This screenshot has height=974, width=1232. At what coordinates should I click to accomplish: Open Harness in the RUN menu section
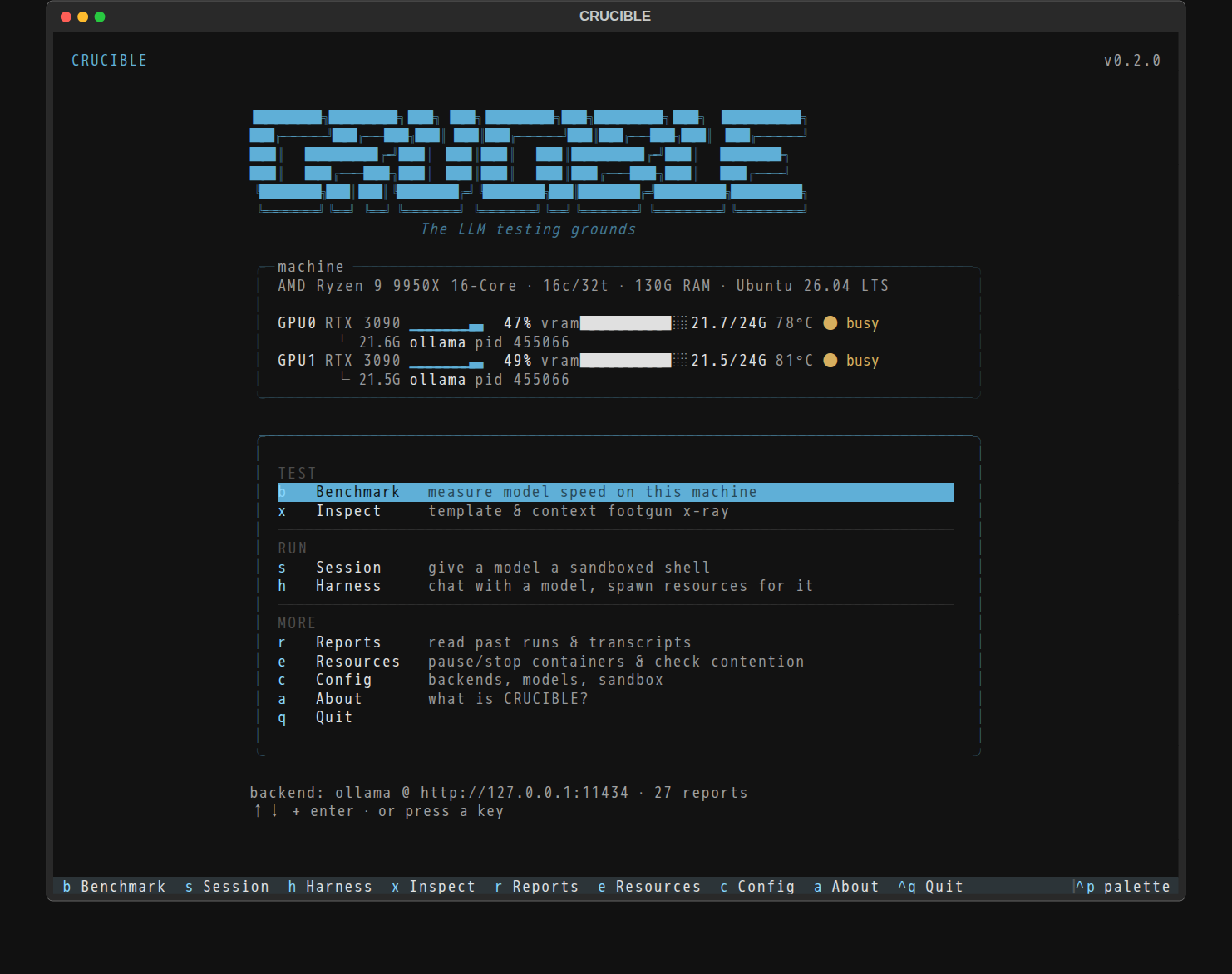(615, 586)
